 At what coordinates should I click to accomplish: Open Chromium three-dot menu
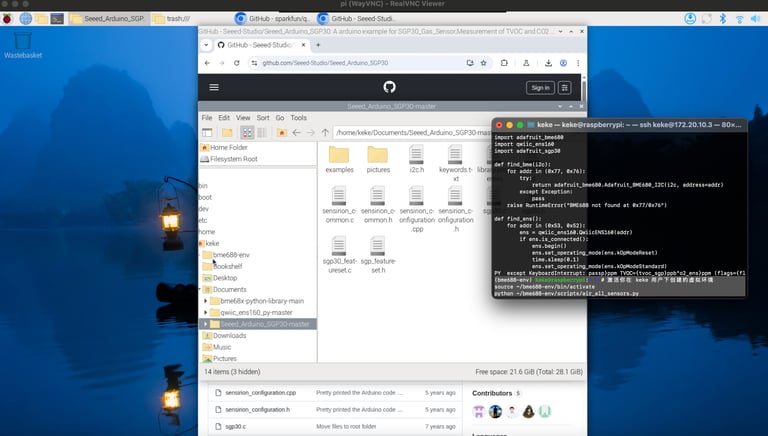pyautogui.click(x=578, y=63)
